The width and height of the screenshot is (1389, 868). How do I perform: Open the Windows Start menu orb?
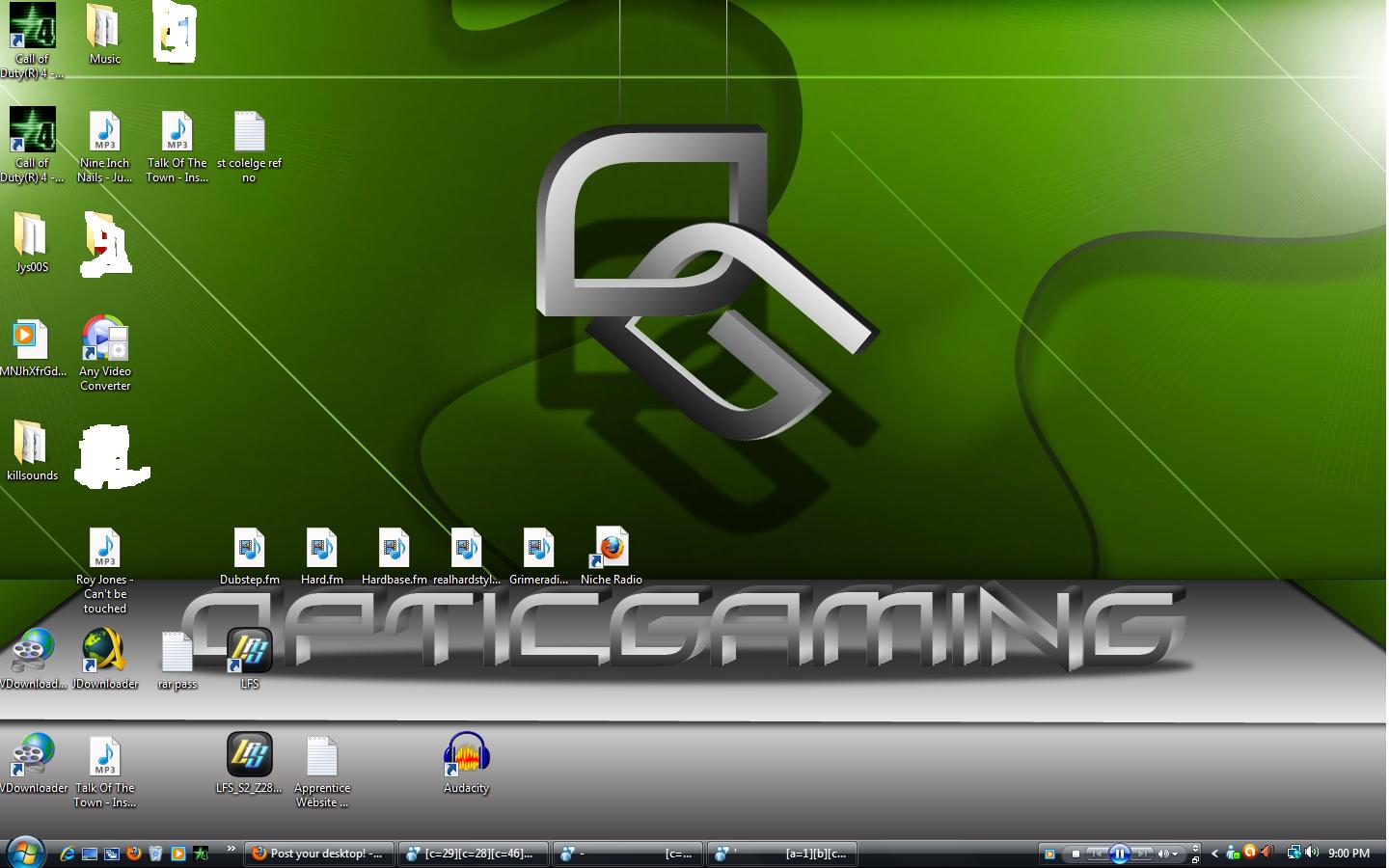26,853
